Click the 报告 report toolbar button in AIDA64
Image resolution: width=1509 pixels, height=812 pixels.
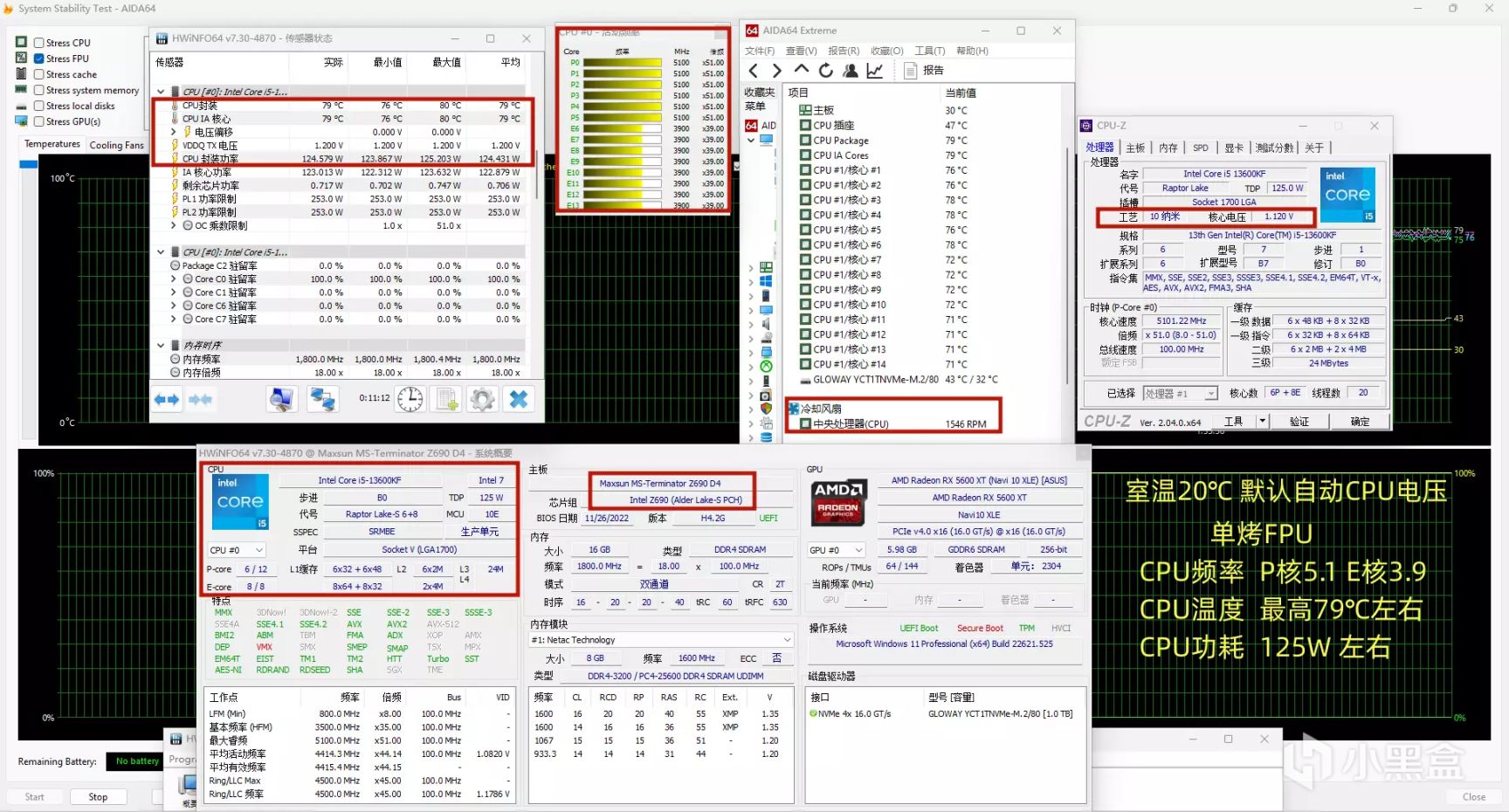coord(923,71)
